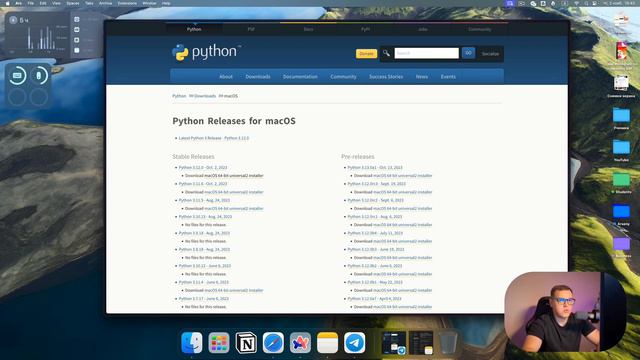Open the Success Stories navigation menu
Viewport: 640px width, 360px height.
pos(386,77)
